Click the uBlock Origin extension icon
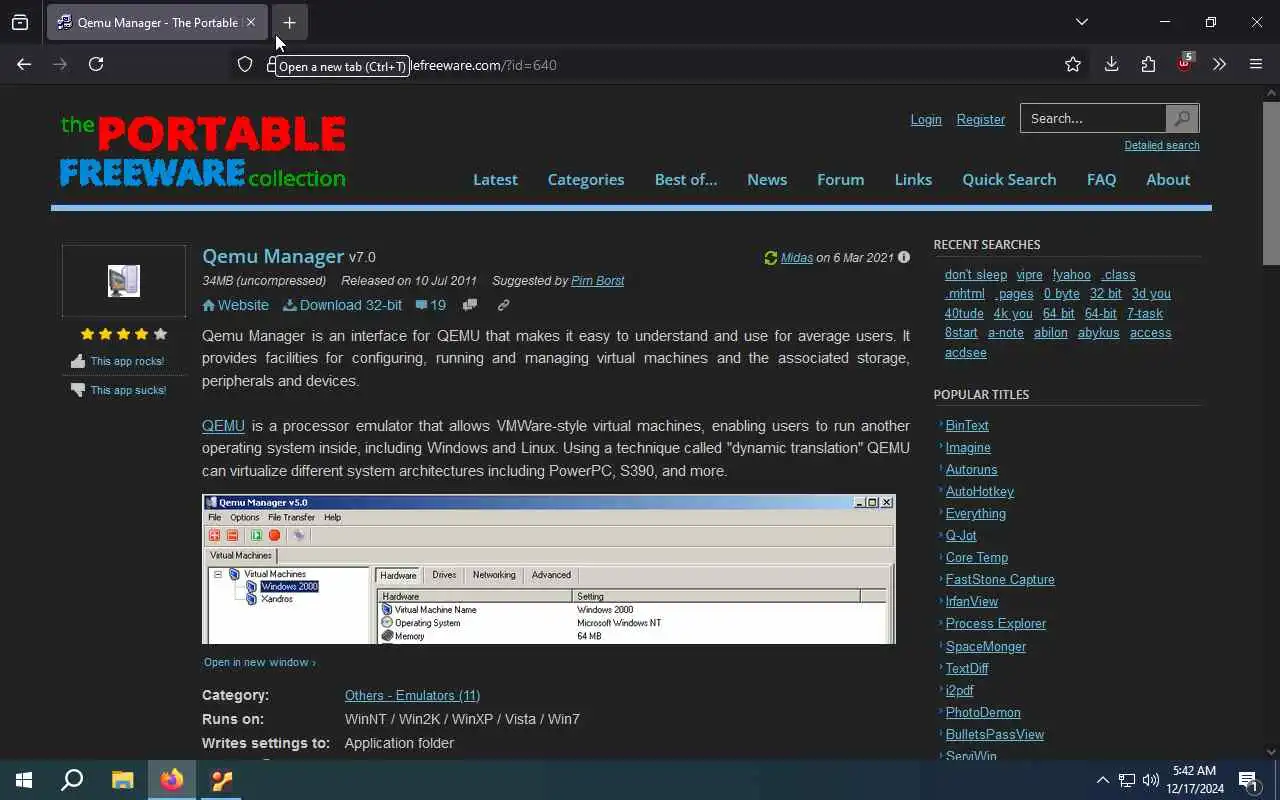This screenshot has width=1280, height=800. pyautogui.click(x=1184, y=63)
